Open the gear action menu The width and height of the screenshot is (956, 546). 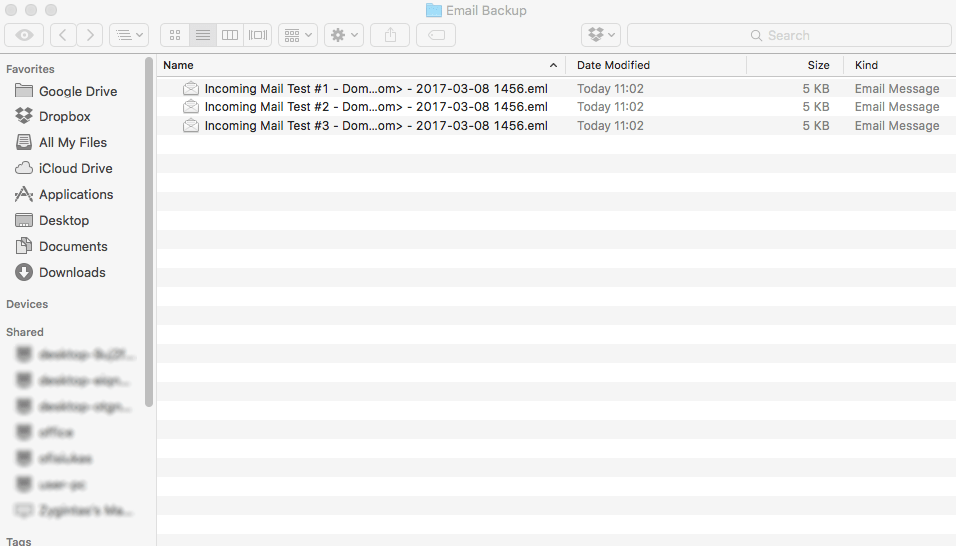pyautogui.click(x=344, y=35)
